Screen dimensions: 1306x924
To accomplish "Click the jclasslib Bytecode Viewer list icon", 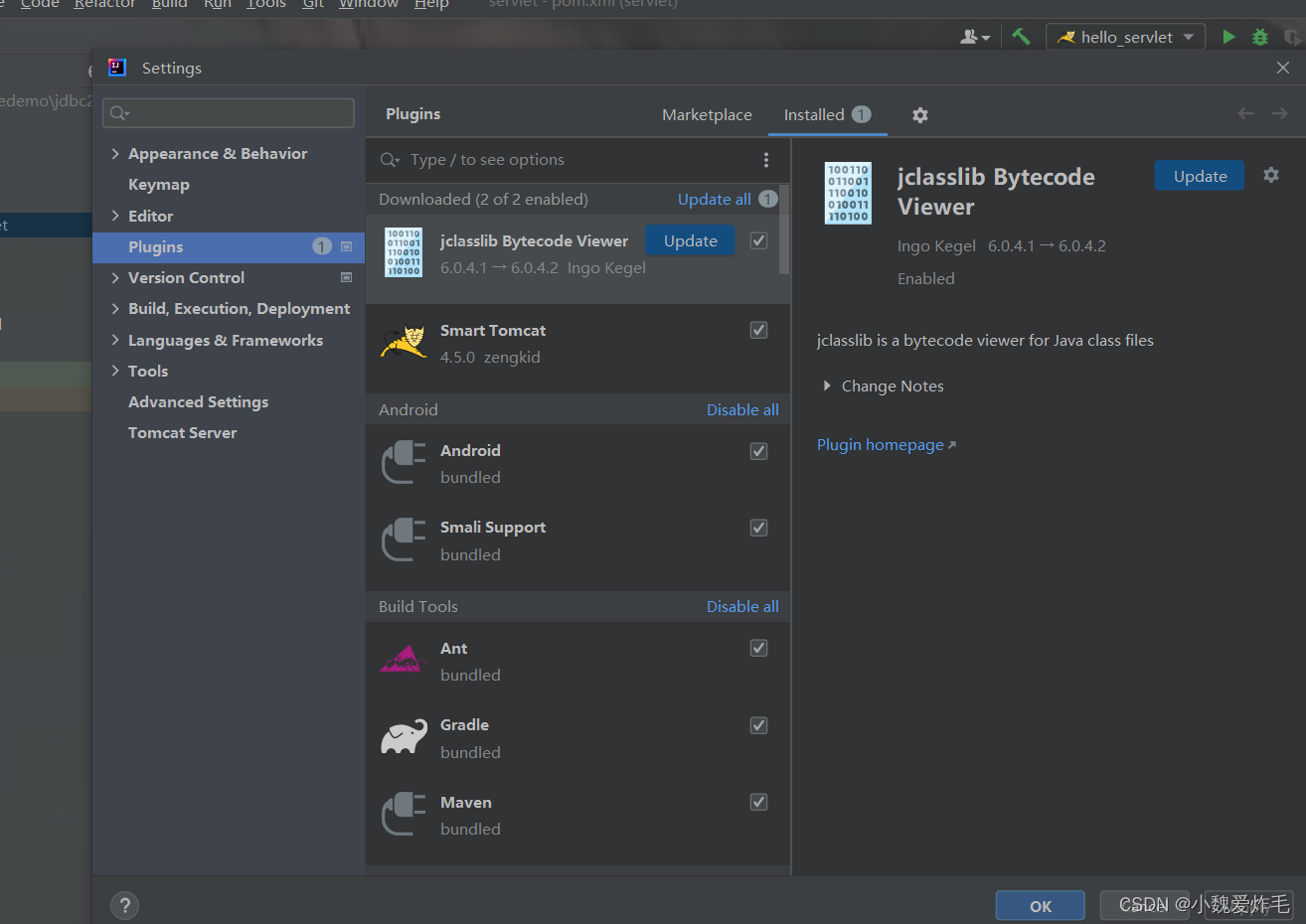I will point(404,252).
